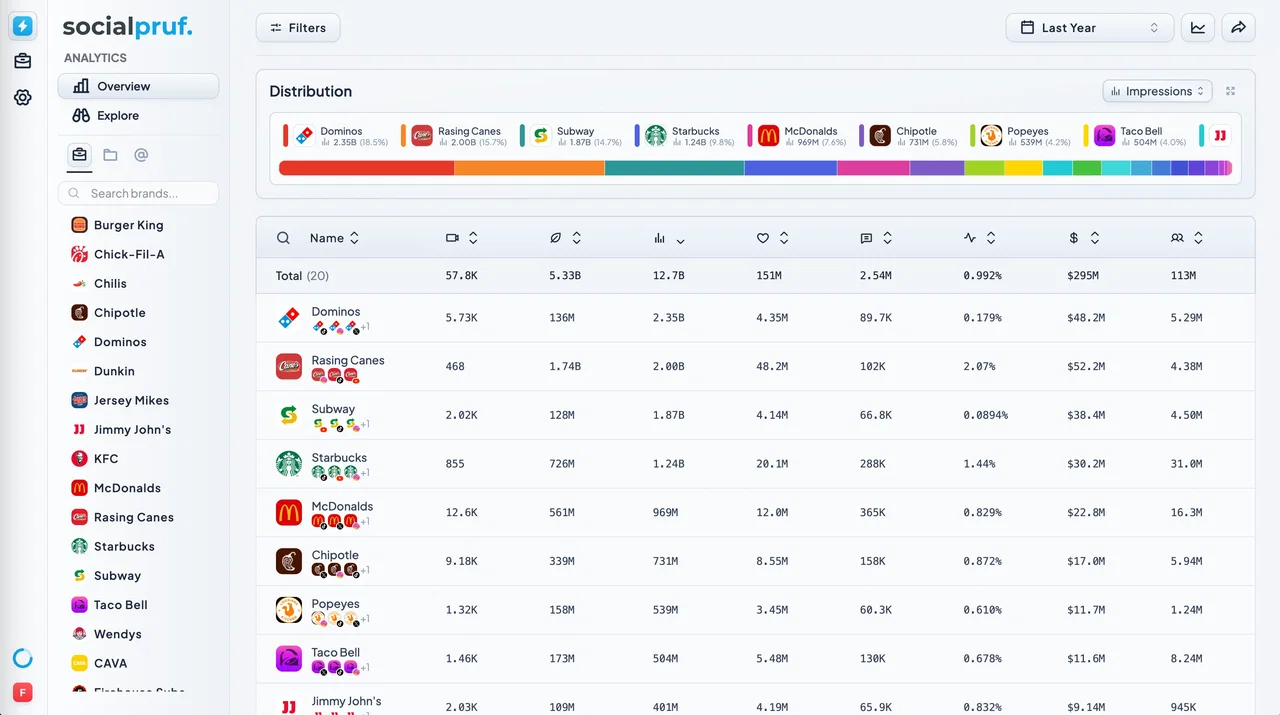Sort by the Name column
1280x715 pixels.
point(334,238)
